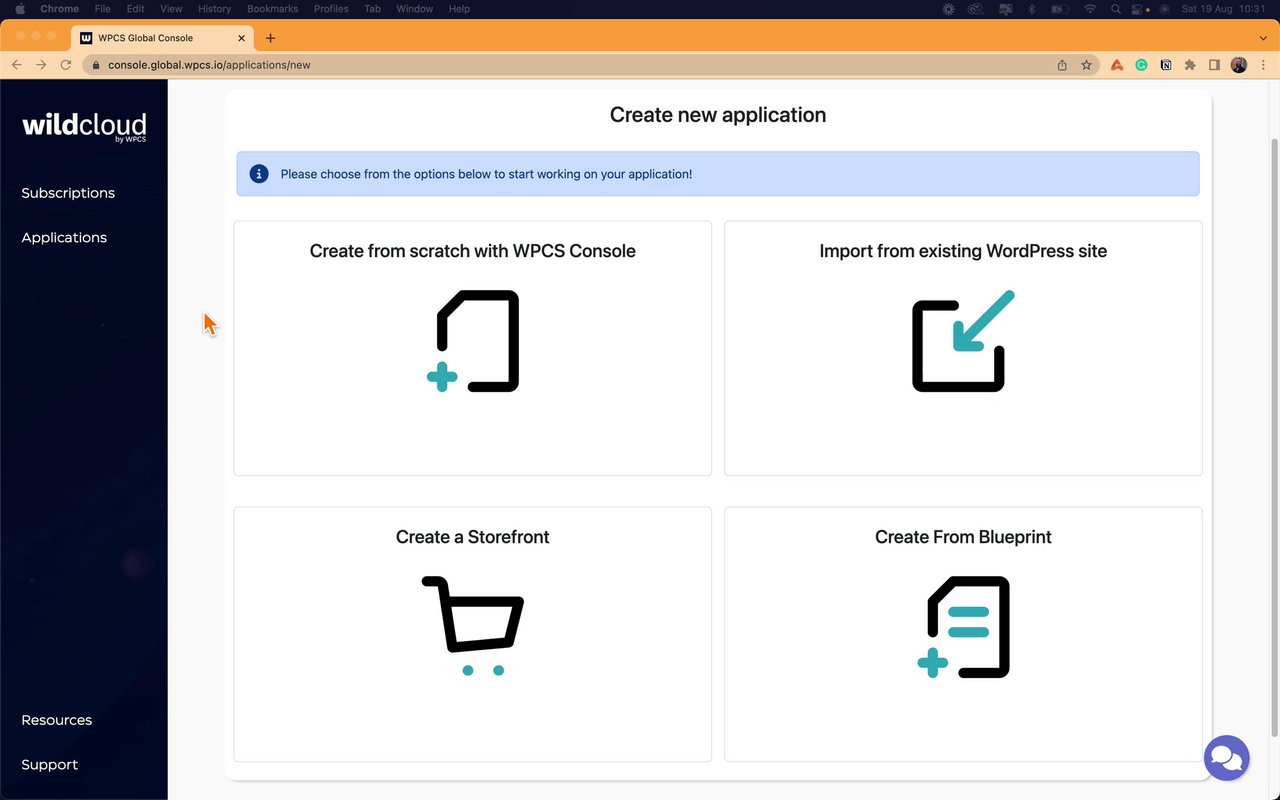Click the 'Create new application' title
Image resolution: width=1280 pixels, height=800 pixels.
pyautogui.click(x=718, y=115)
